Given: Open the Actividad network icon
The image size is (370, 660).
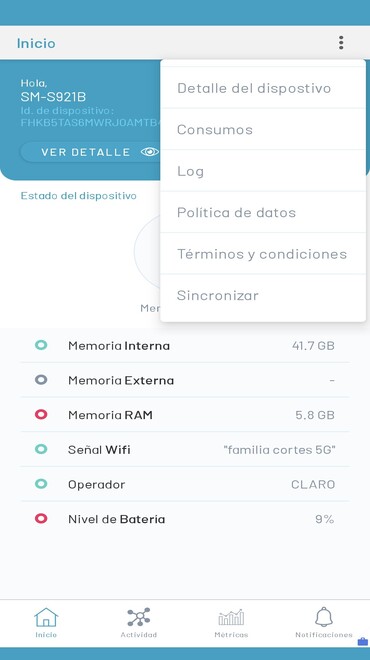Looking at the screenshot, I should (x=138, y=617).
